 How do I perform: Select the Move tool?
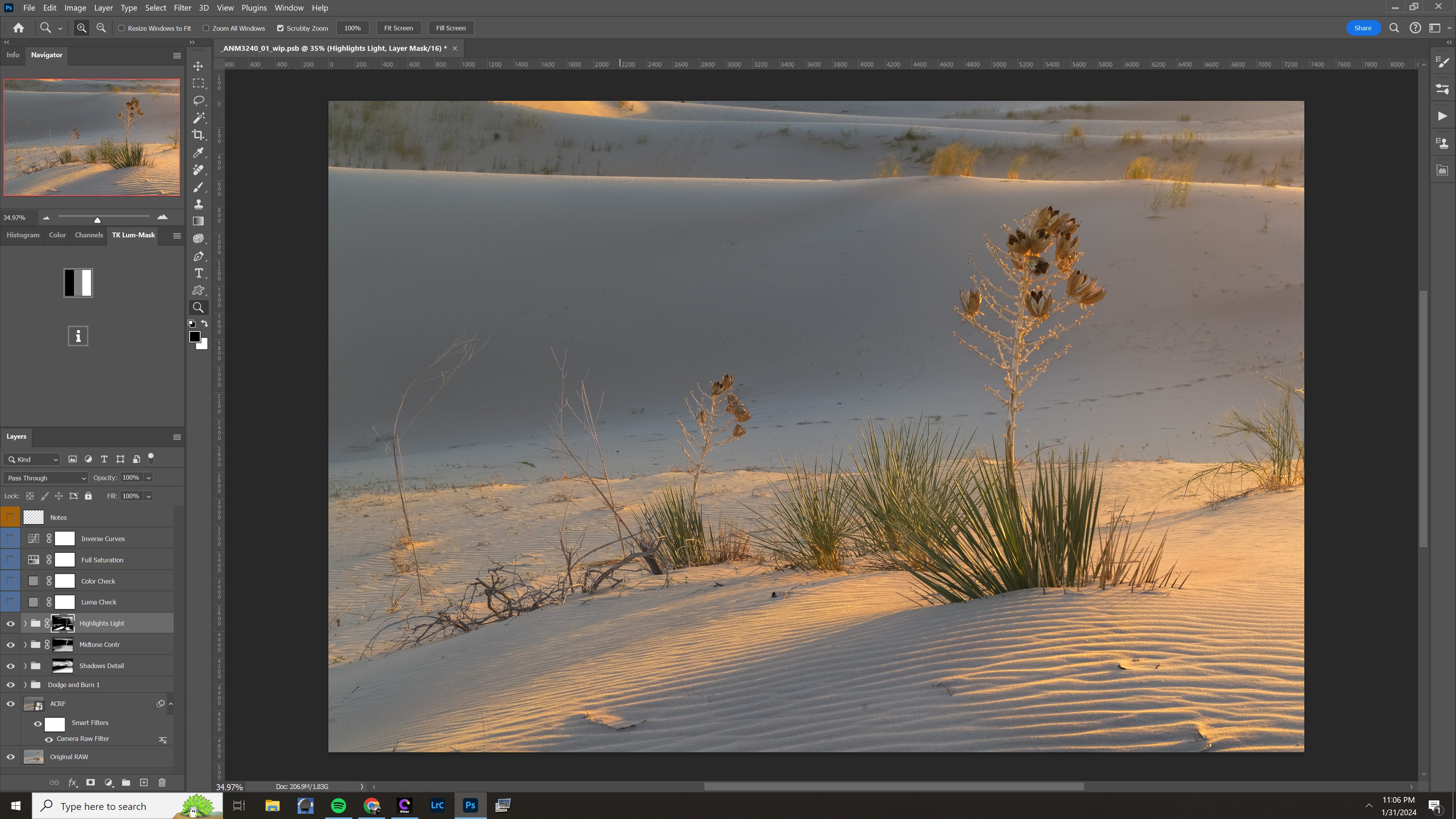[198, 66]
